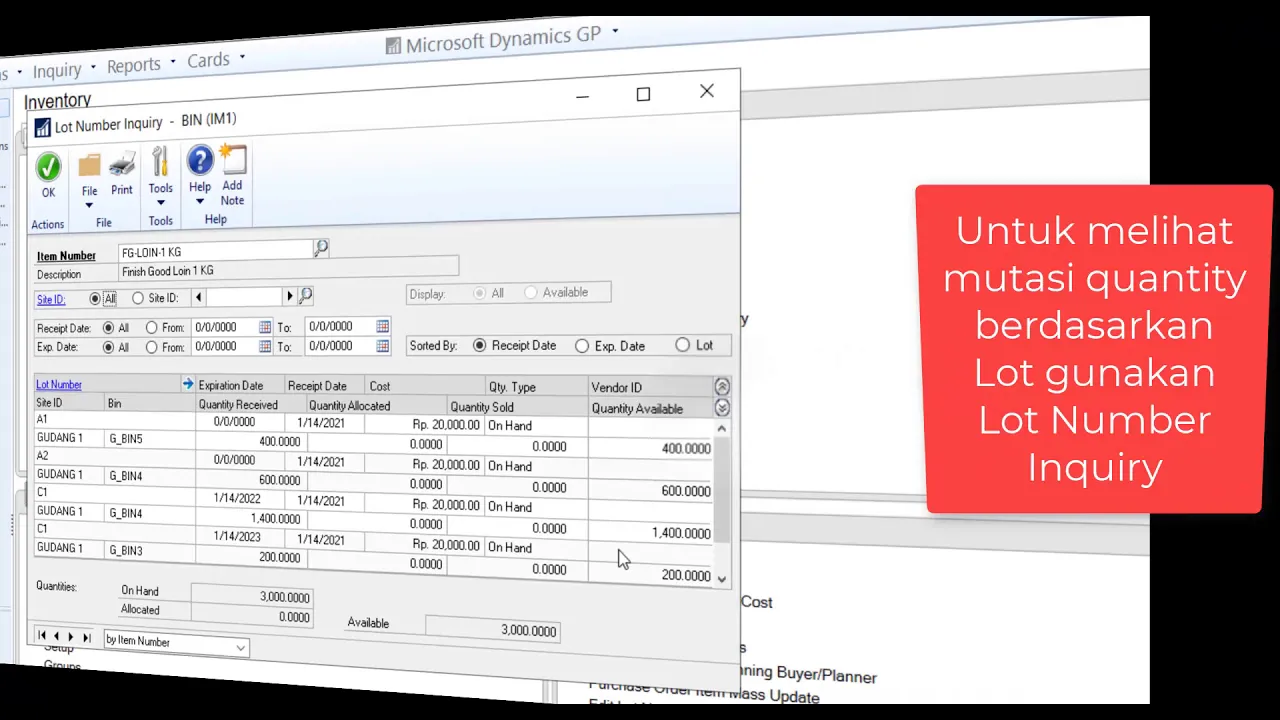The width and height of the screenshot is (1280, 720).
Task: Click blue arrow beside Lot Number header
Action: [x=187, y=384]
